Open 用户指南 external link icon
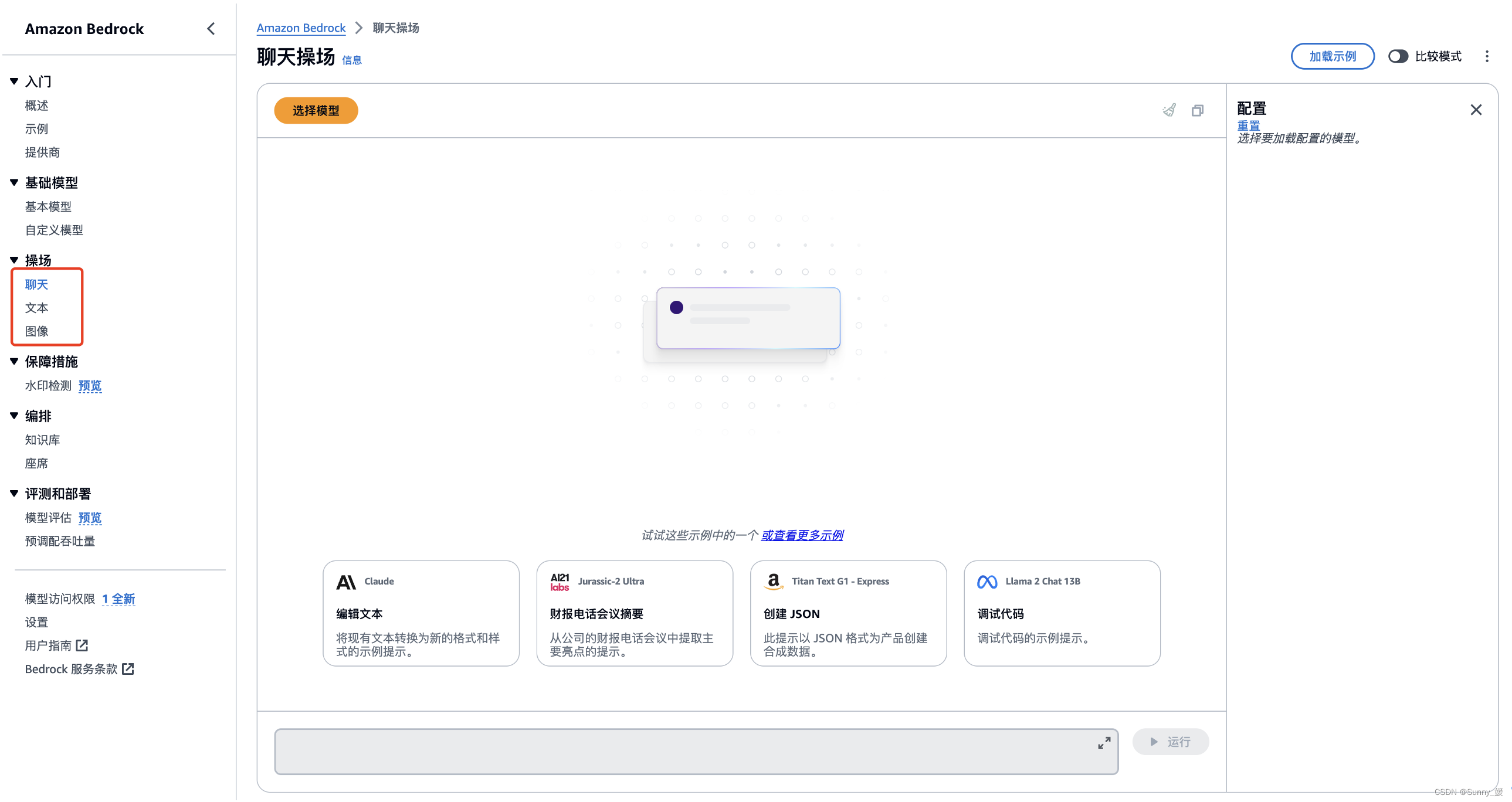Image resolution: width=1512 pixels, height=802 pixels. click(x=82, y=645)
